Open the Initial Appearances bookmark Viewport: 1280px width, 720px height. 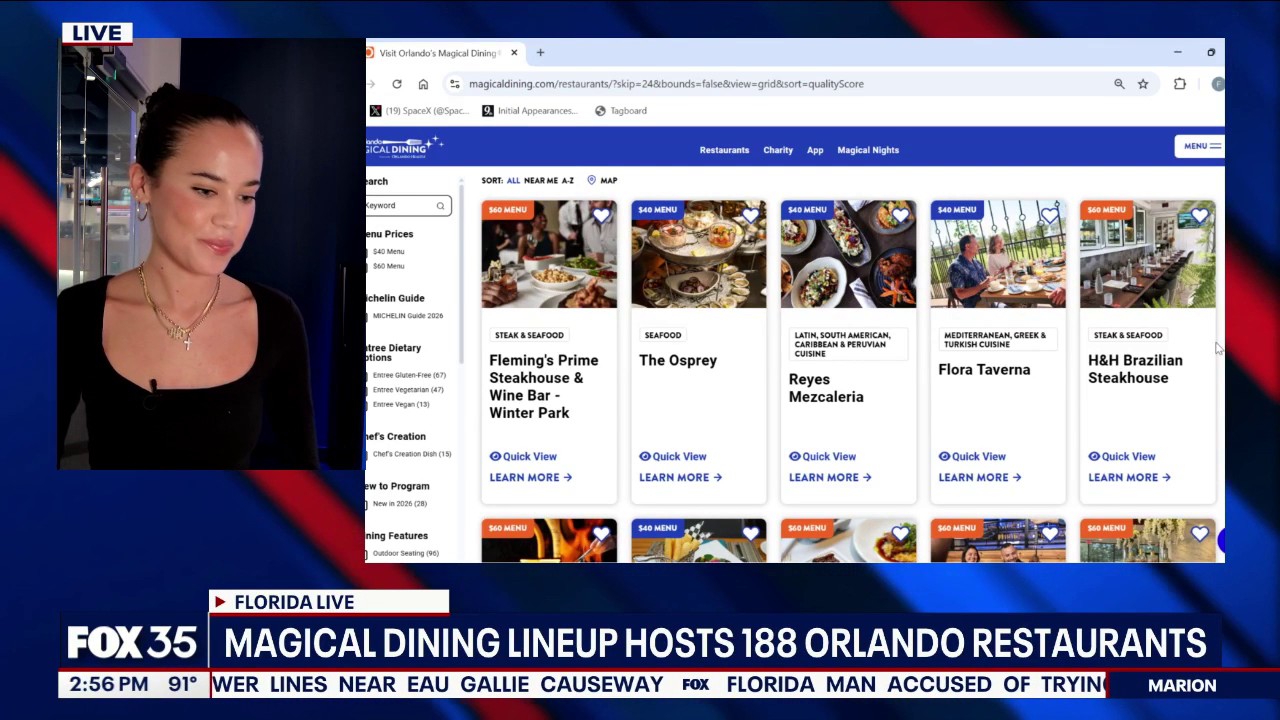pos(530,111)
